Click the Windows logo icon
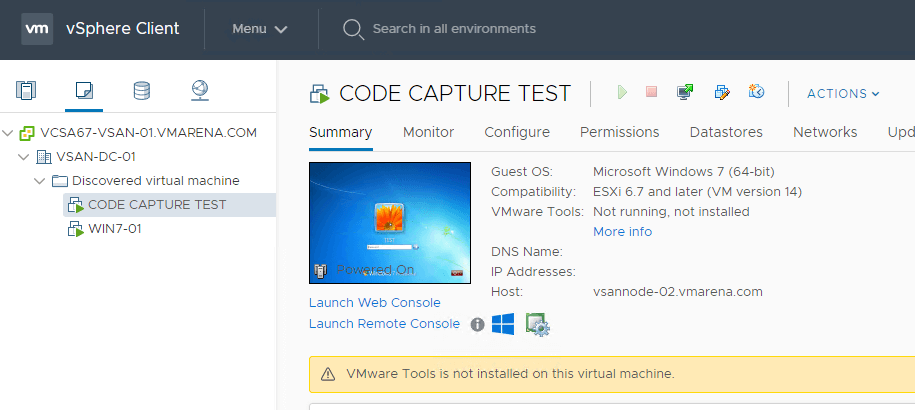 (503, 324)
